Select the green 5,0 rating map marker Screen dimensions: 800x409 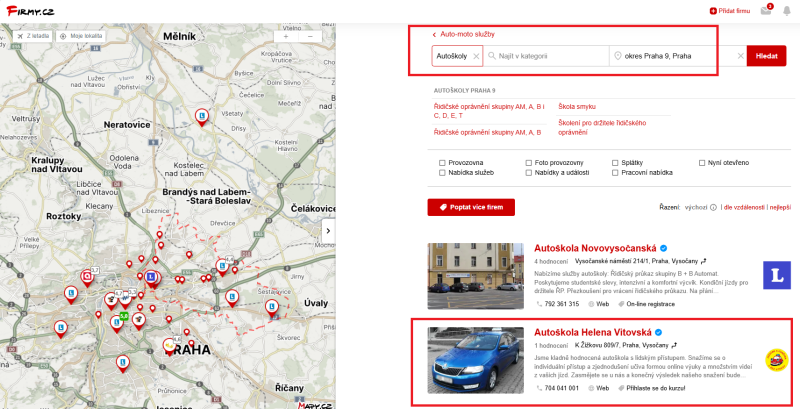[x=123, y=316]
